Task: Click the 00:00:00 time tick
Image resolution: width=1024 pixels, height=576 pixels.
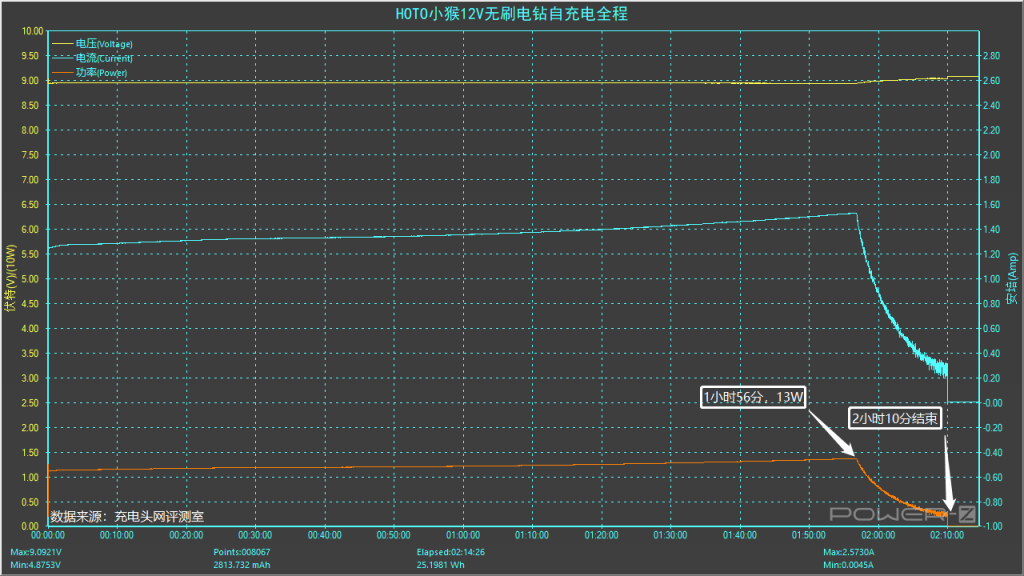Action: pyautogui.click(x=48, y=536)
